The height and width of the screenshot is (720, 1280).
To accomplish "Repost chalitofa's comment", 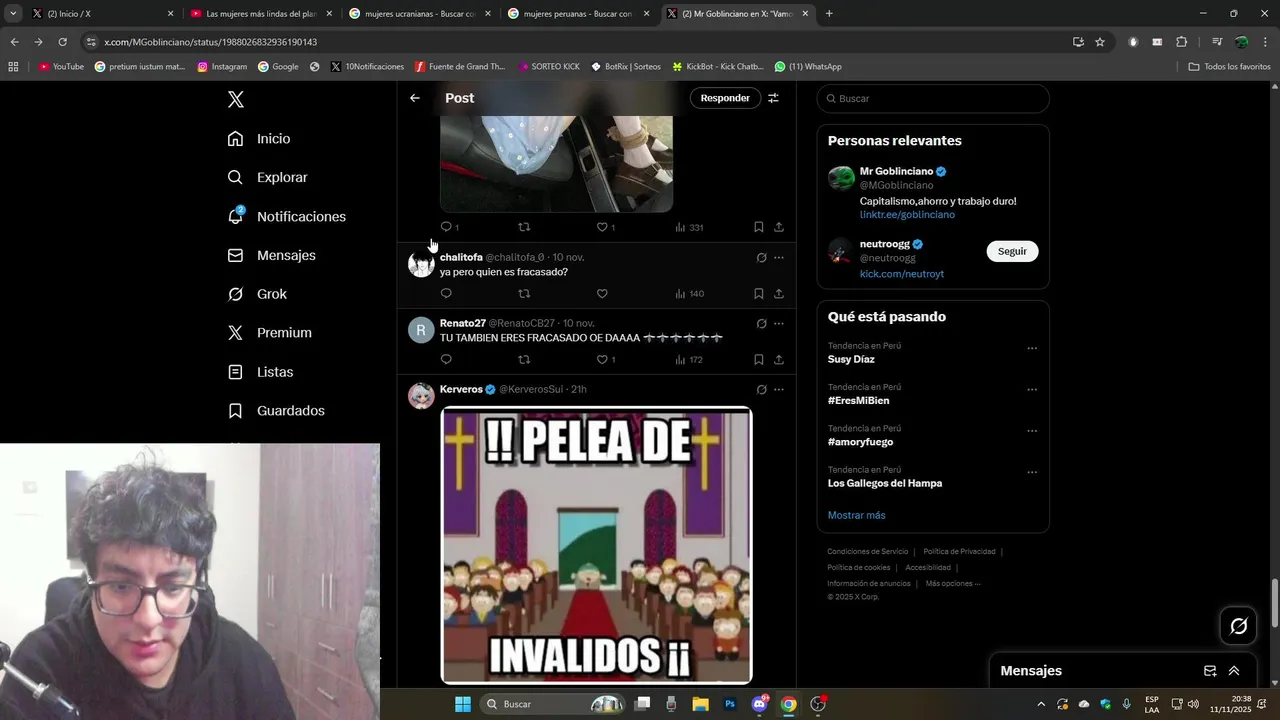I will 524,294.
